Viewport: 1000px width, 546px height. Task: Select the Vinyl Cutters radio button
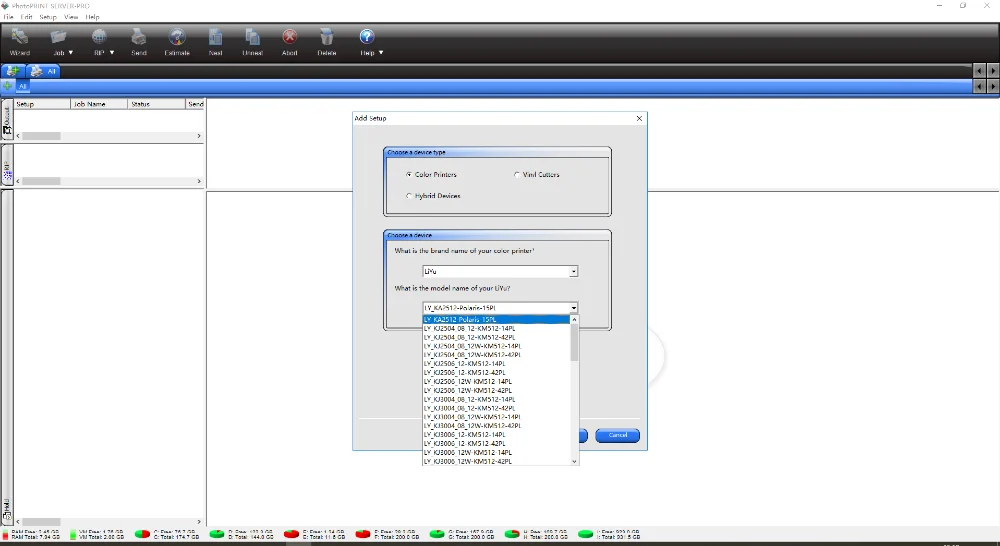tap(517, 174)
